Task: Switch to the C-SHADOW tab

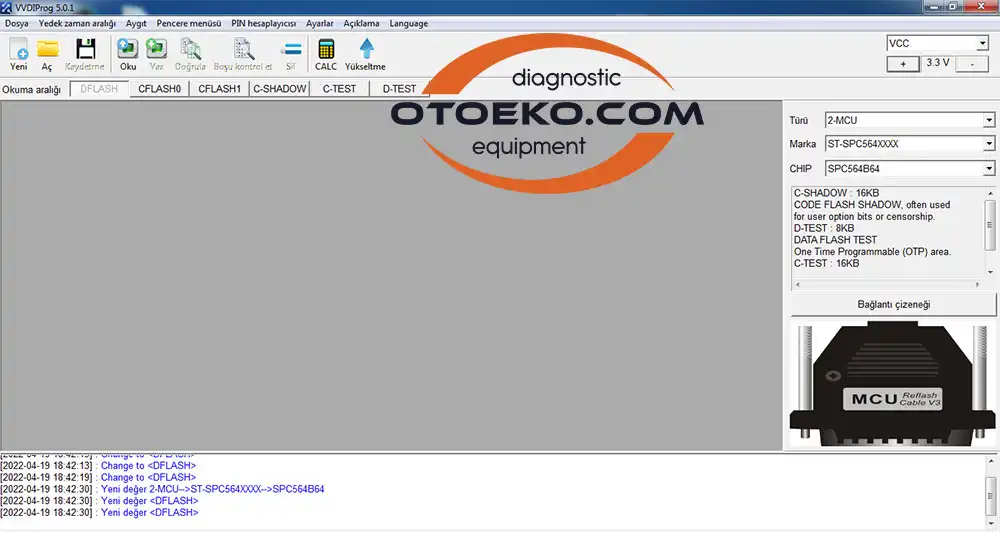Action: point(280,89)
